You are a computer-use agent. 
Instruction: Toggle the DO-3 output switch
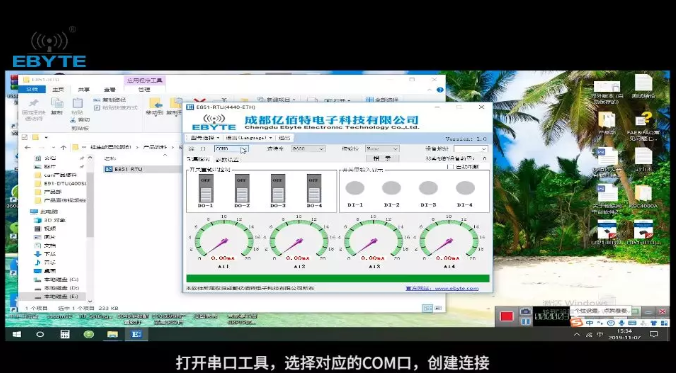pos(278,188)
